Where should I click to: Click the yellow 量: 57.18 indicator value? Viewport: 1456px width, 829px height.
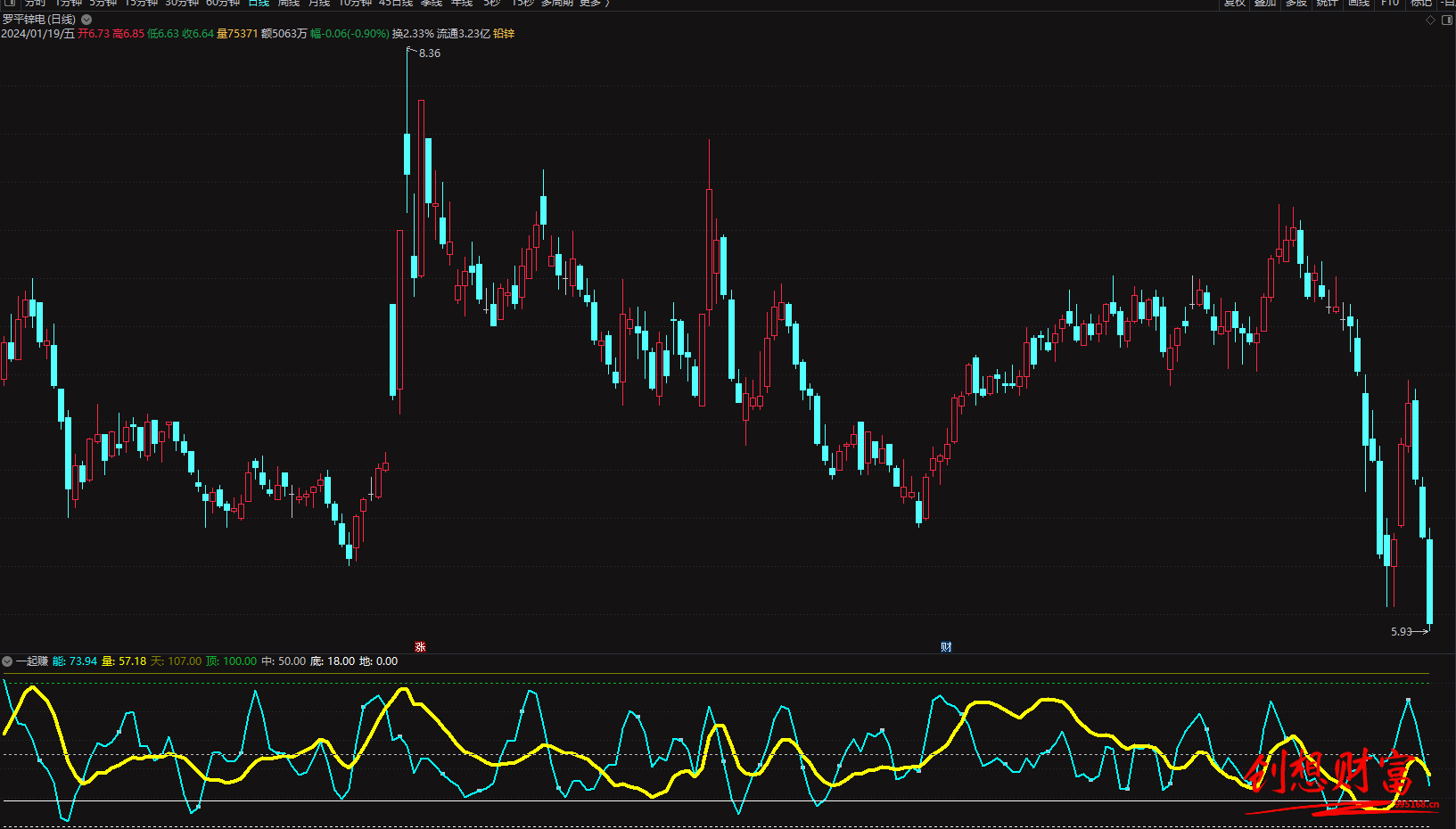[x=124, y=661]
